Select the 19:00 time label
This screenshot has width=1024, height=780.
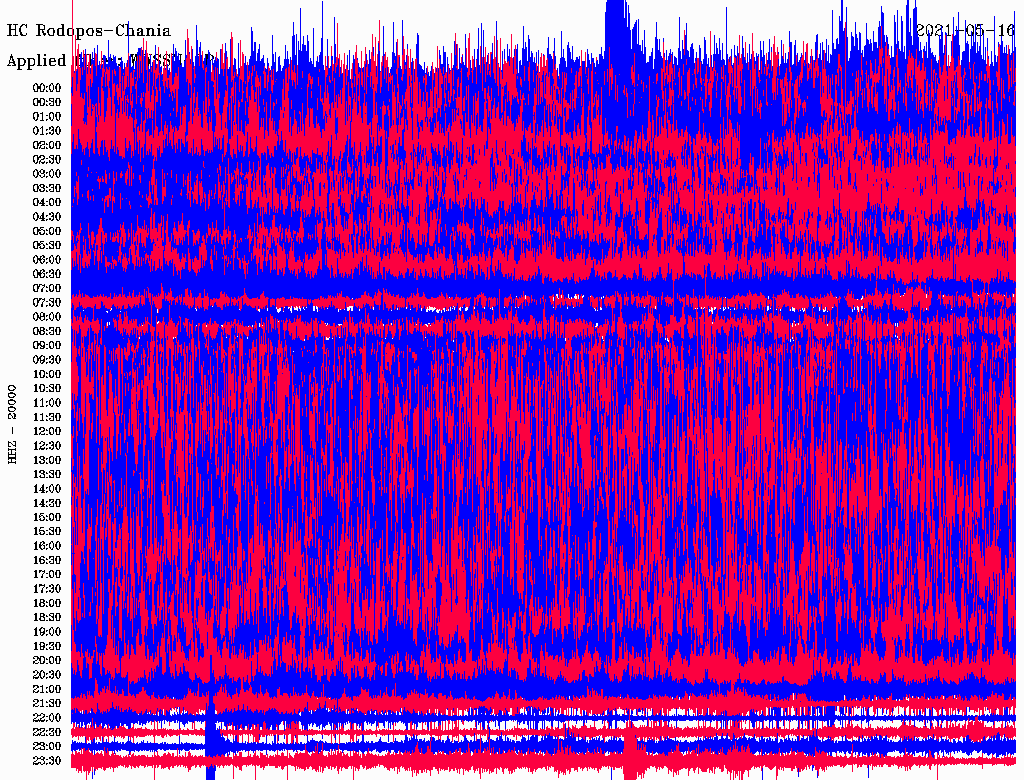tap(47, 632)
